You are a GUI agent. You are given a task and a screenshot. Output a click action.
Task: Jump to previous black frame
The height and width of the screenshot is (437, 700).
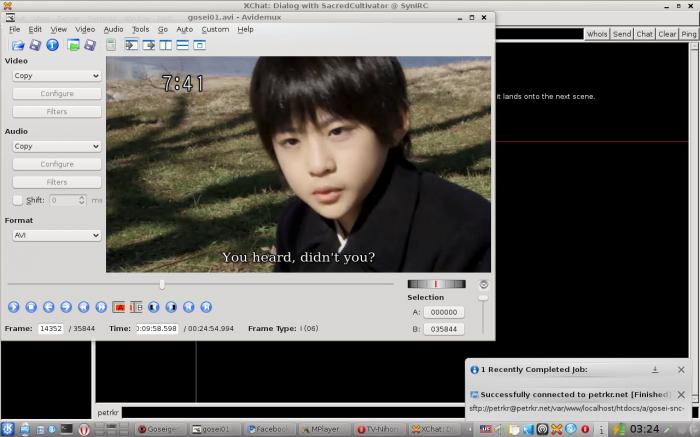pyautogui.click(x=154, y=307)
